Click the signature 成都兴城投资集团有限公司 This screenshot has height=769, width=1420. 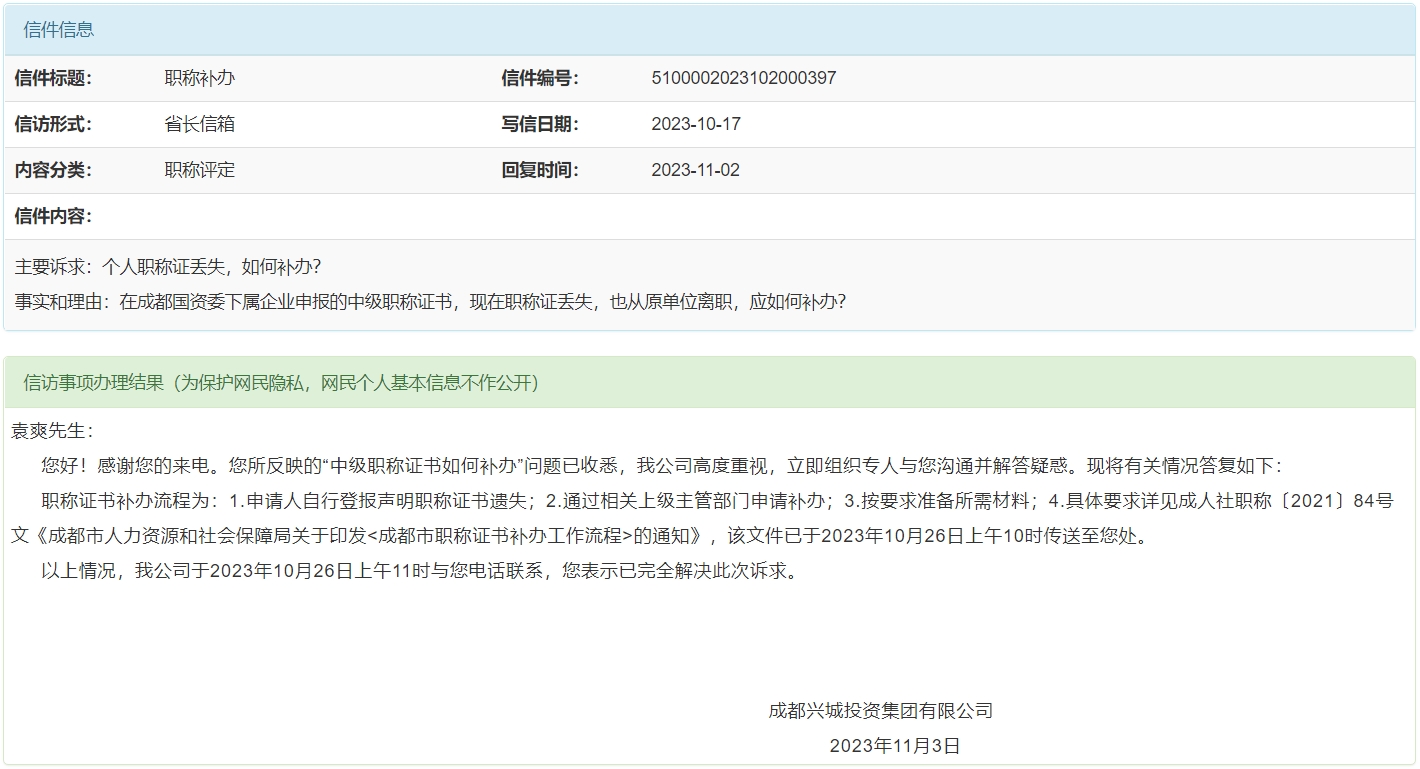pos(880,711)
